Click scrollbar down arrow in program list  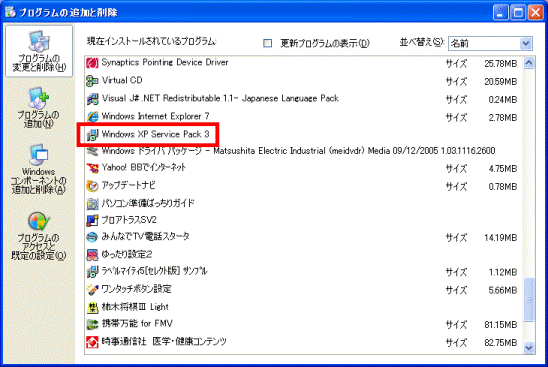(x=529, y=347)
